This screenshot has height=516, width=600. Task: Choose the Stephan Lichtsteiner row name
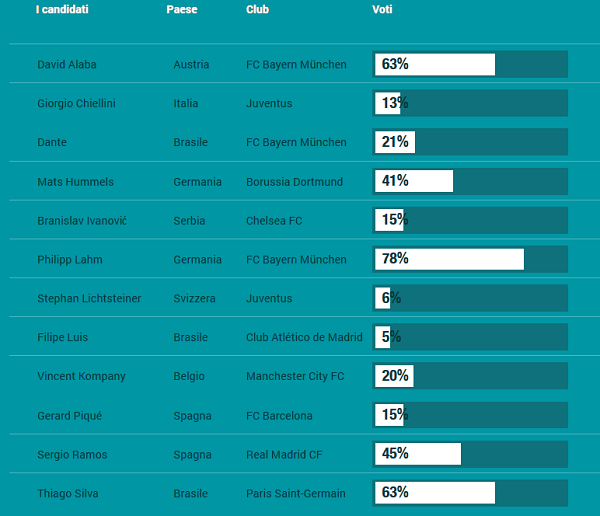pos(89,299)
